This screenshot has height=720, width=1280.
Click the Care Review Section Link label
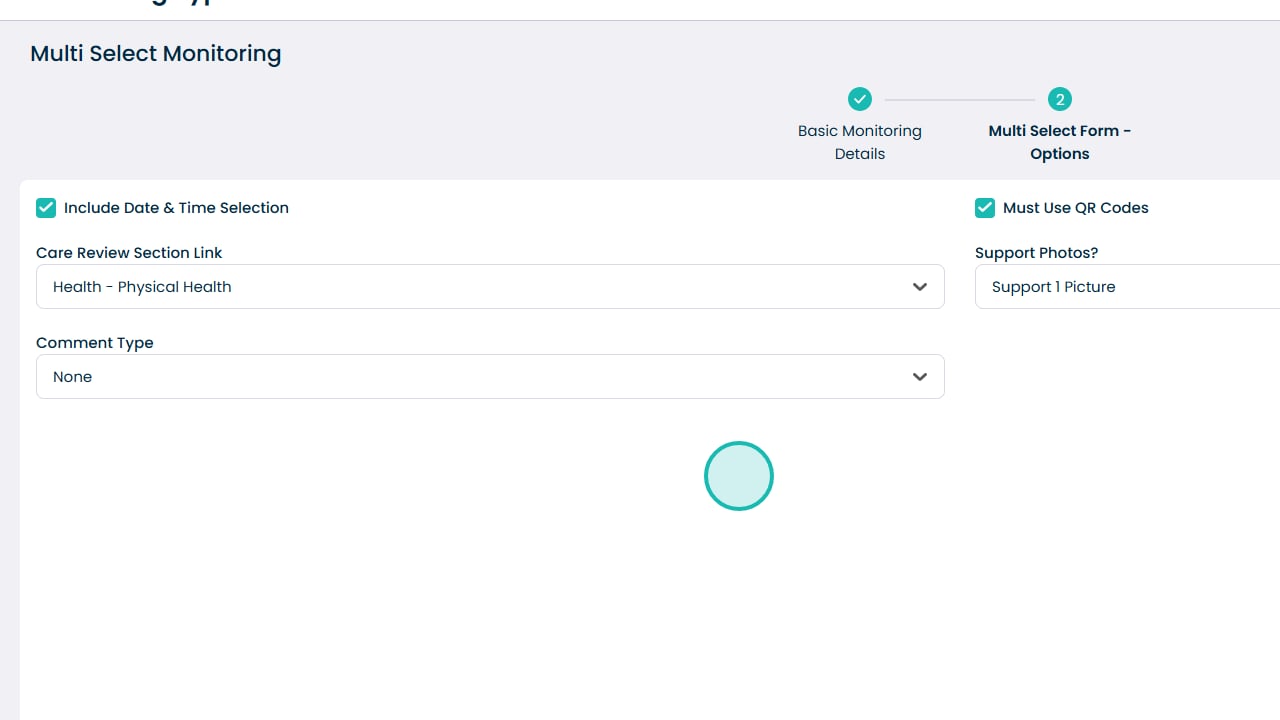pos(129,253)
